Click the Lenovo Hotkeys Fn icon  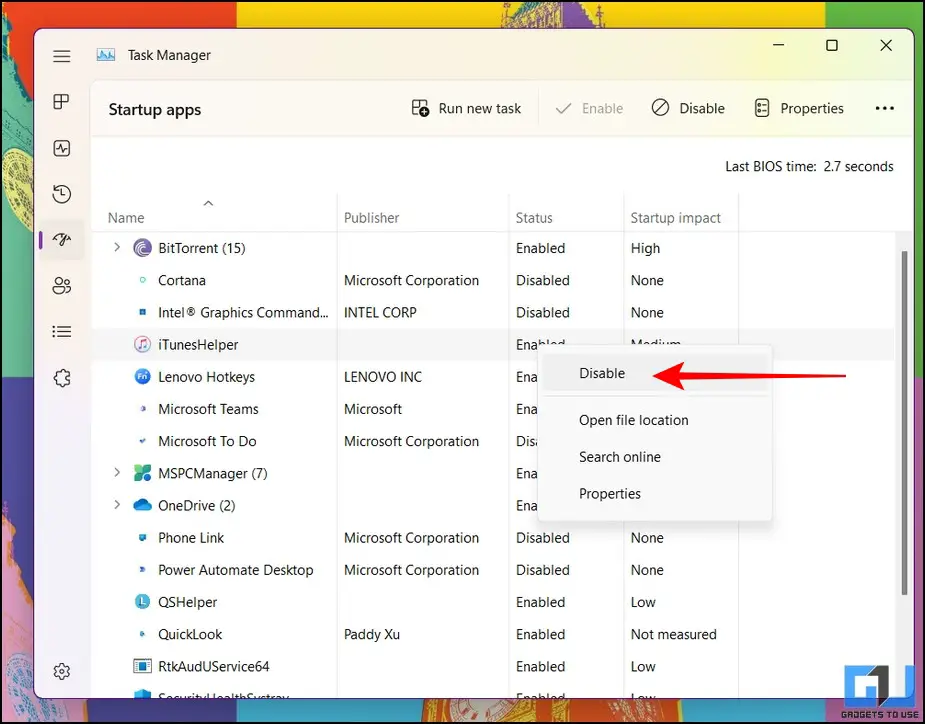tap(142, 376)
